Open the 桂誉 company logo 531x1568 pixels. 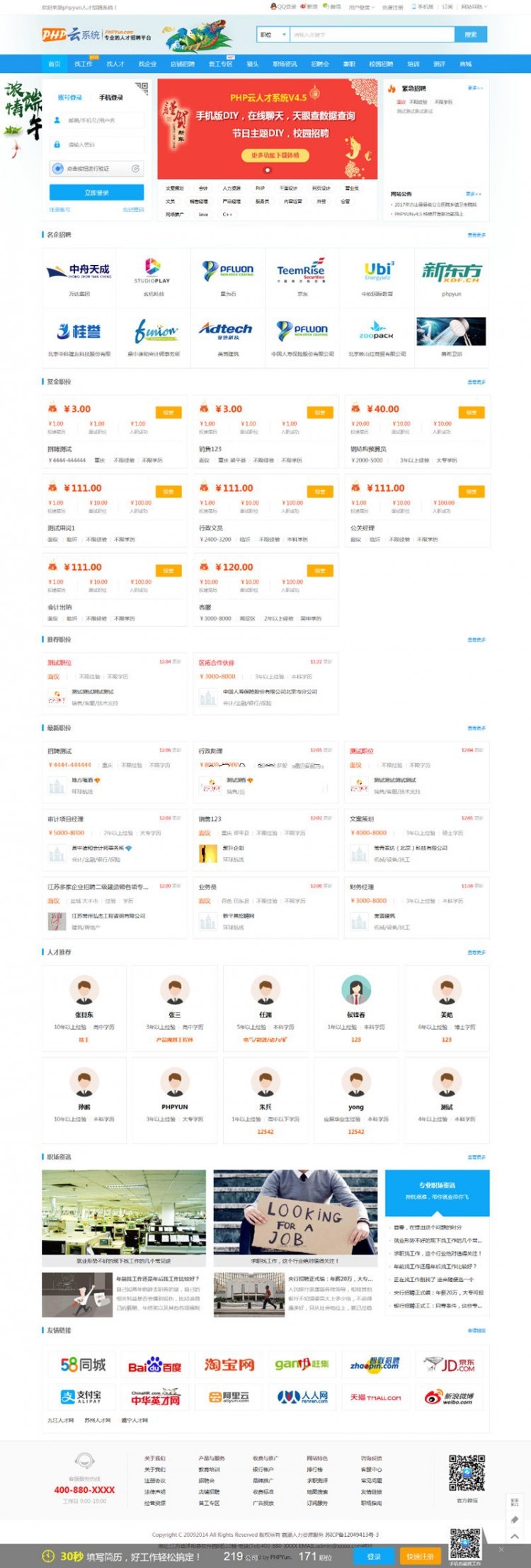click(79, 331)
